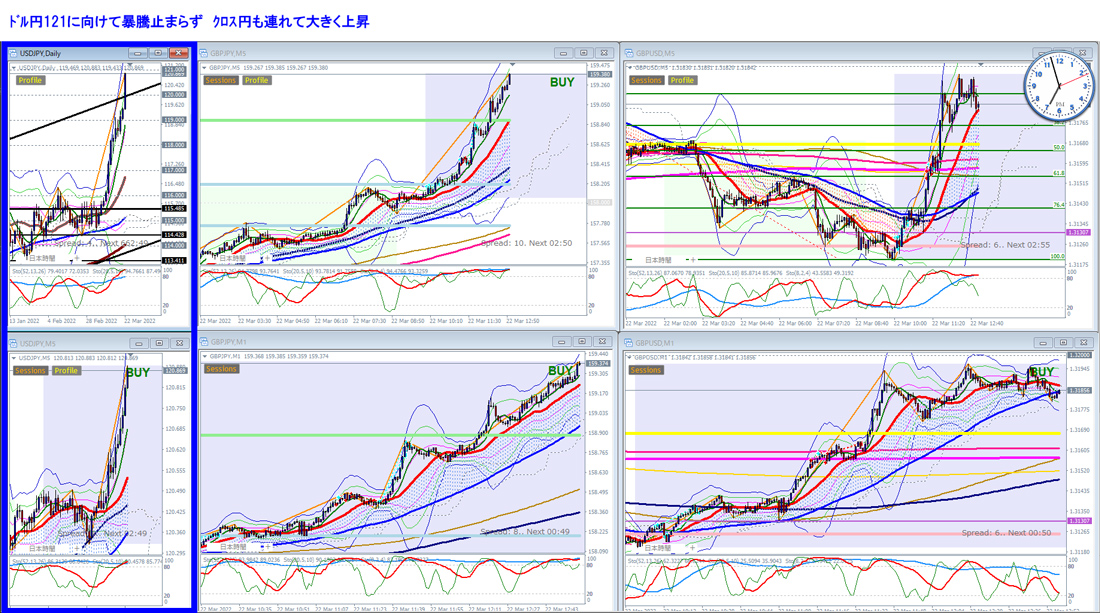Toggle Sessions in GBPJPY,M5 chart
This screenshot has width=1100, height=613.
(x=220, y=81)
